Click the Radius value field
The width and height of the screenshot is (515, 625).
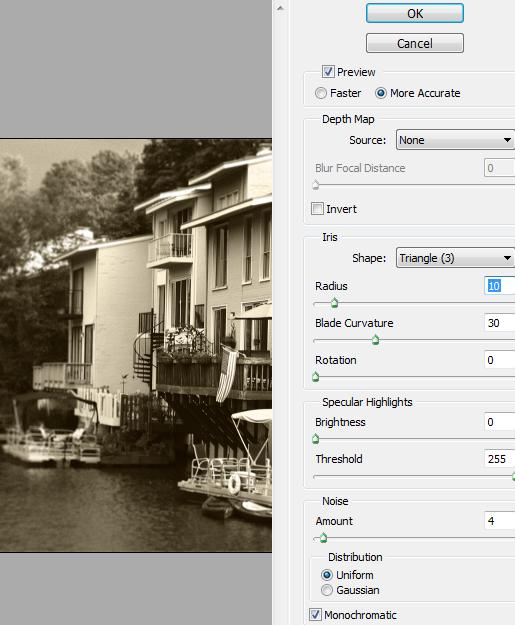point(499,286)
